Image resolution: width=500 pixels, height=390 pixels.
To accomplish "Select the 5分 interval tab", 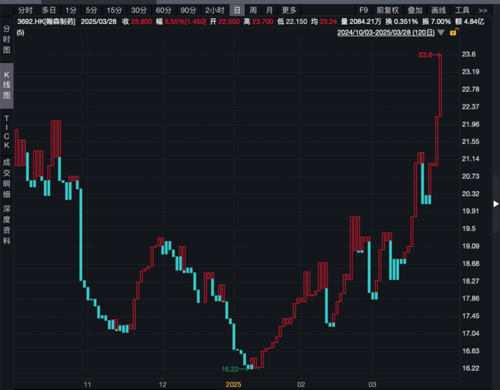I will 91,10.
